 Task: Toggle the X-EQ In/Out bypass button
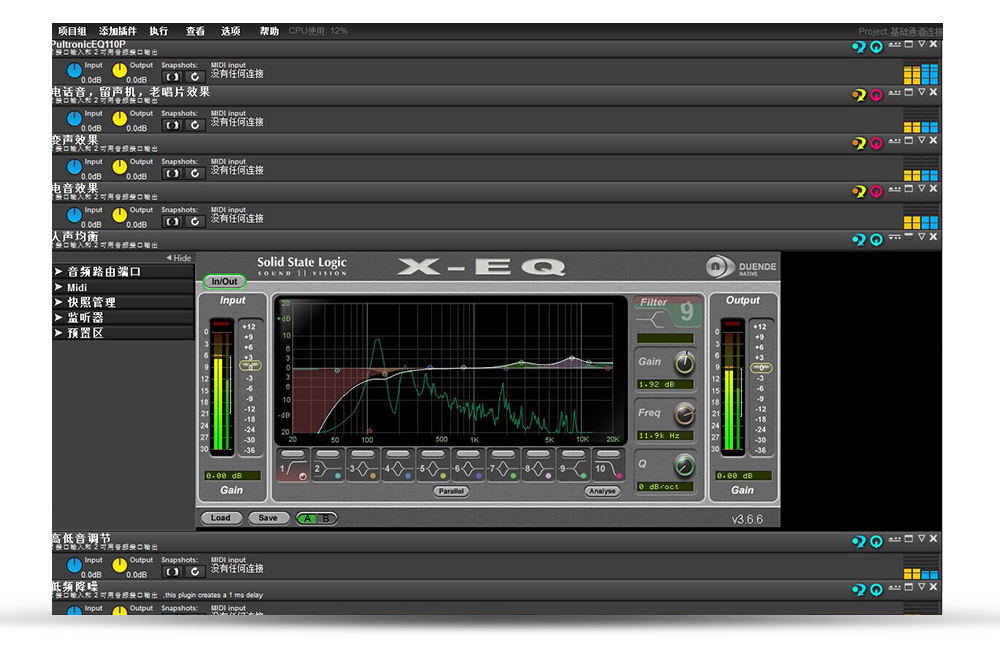coord(224,281)
